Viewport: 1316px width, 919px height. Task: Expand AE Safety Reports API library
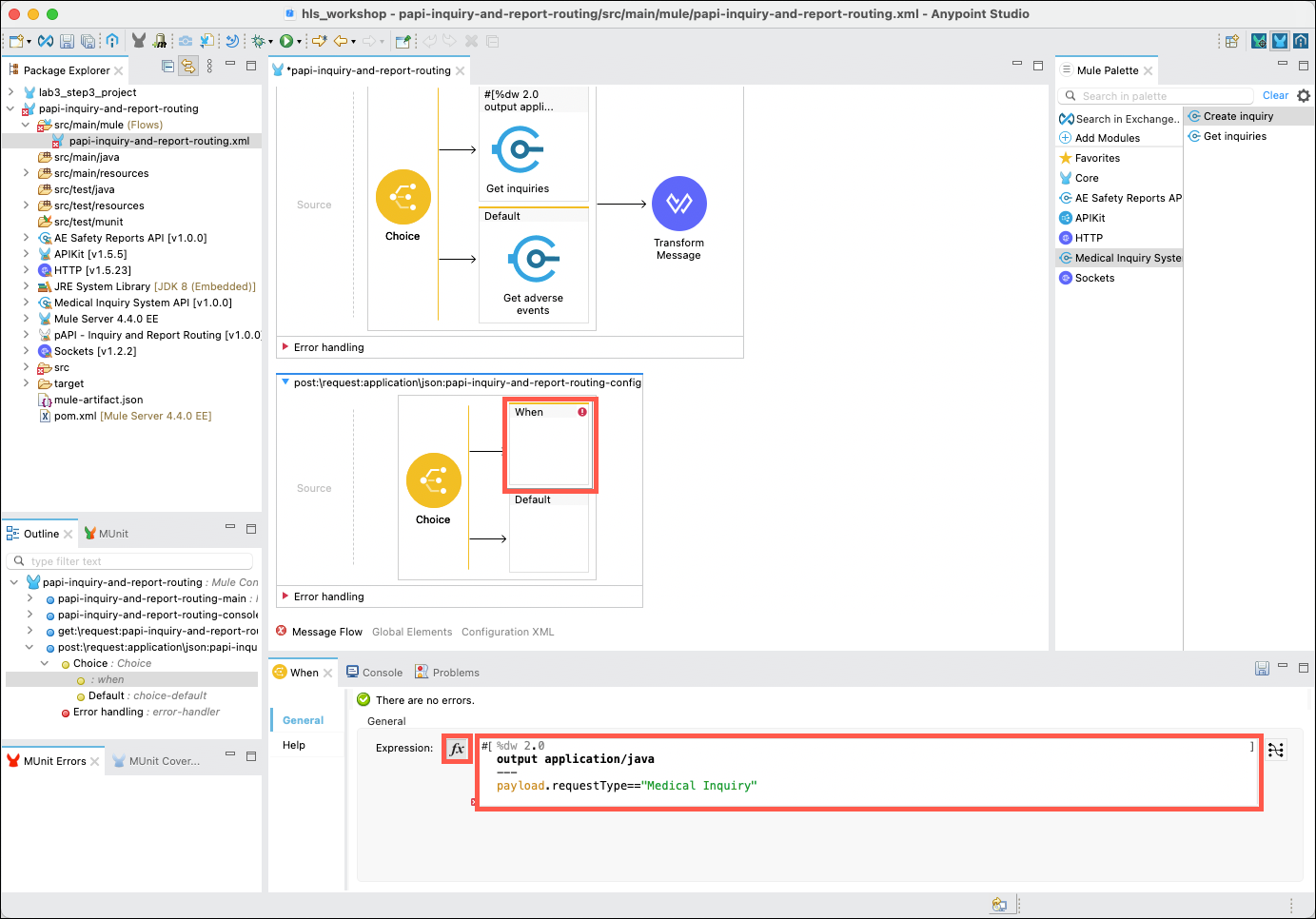pos(26,238)
